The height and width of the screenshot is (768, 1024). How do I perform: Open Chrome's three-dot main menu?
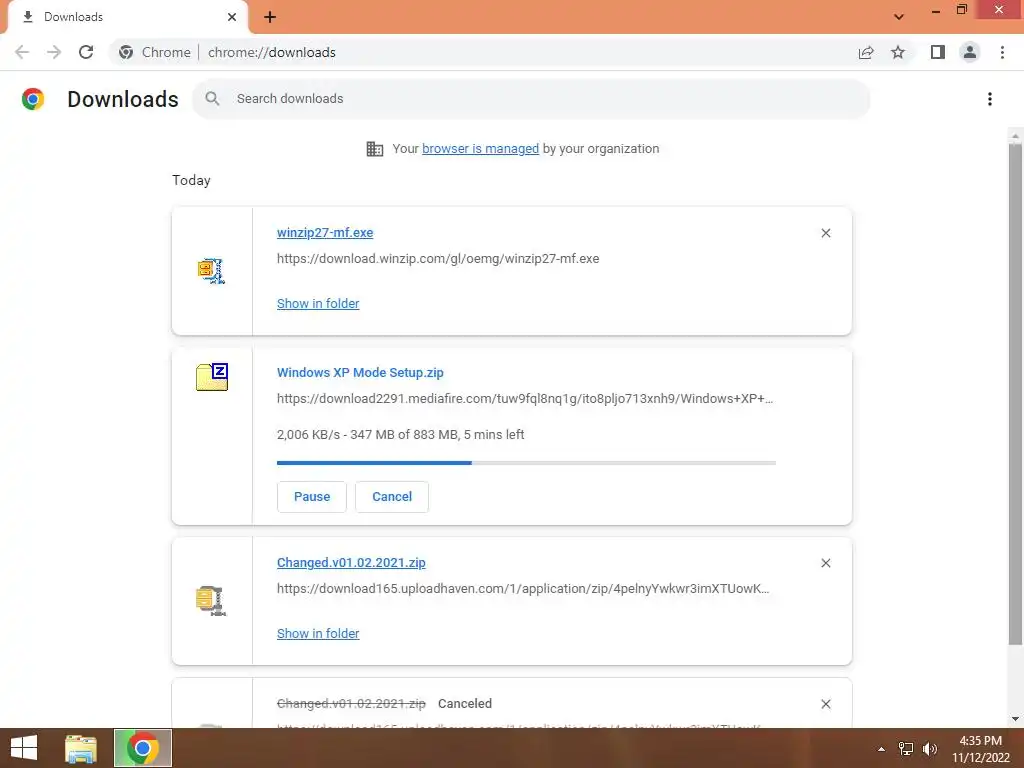point(1002,52)
